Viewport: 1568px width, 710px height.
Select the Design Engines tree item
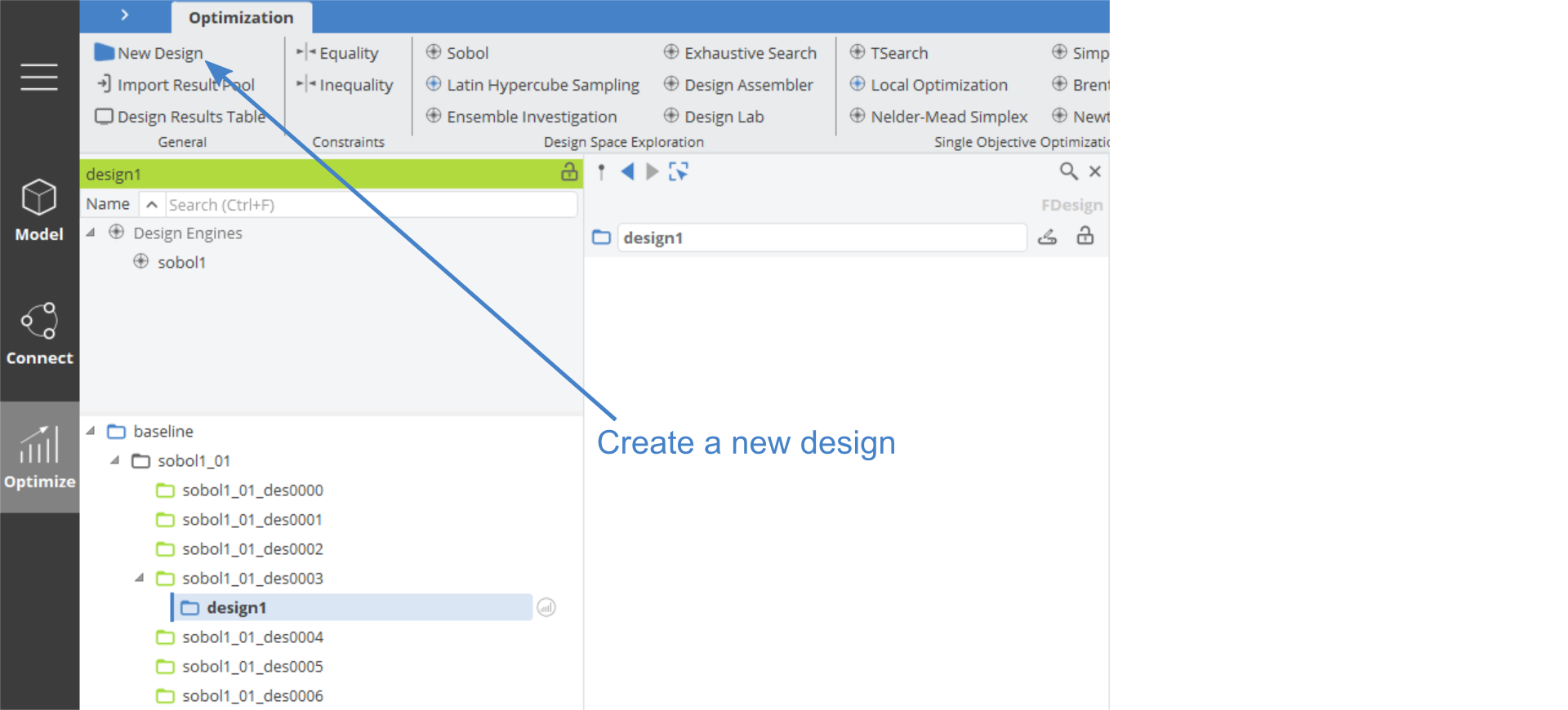(188, 233)
